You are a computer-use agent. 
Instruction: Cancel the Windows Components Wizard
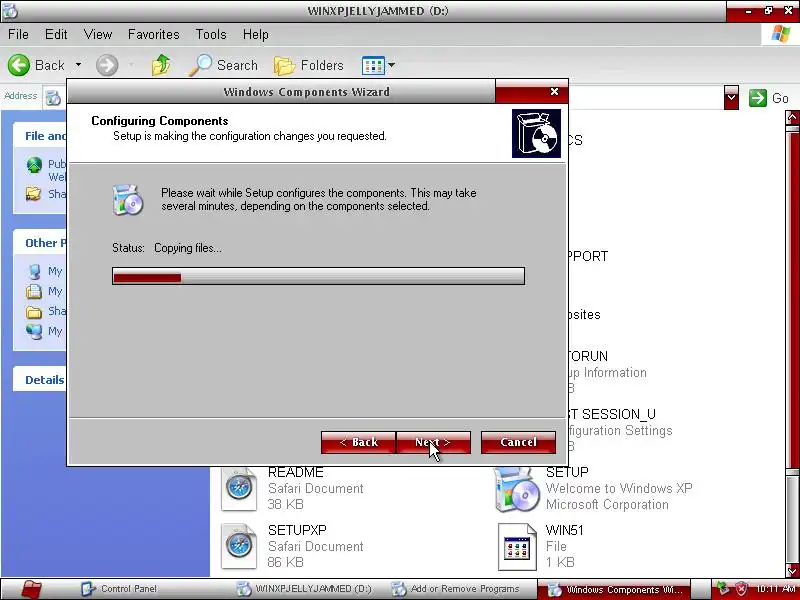pyautogui.click(x=518, y=442)
